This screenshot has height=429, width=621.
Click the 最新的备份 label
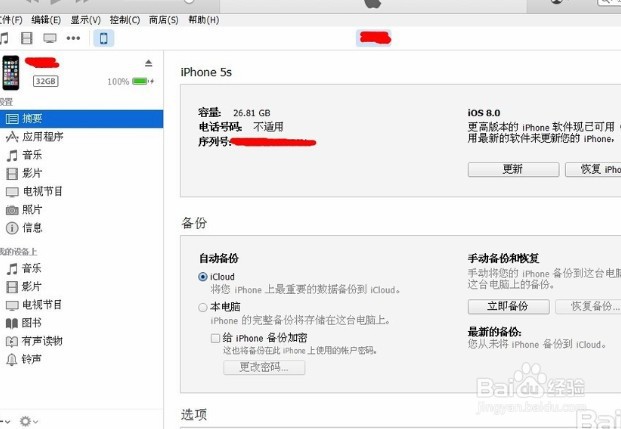tap(494, 332)
